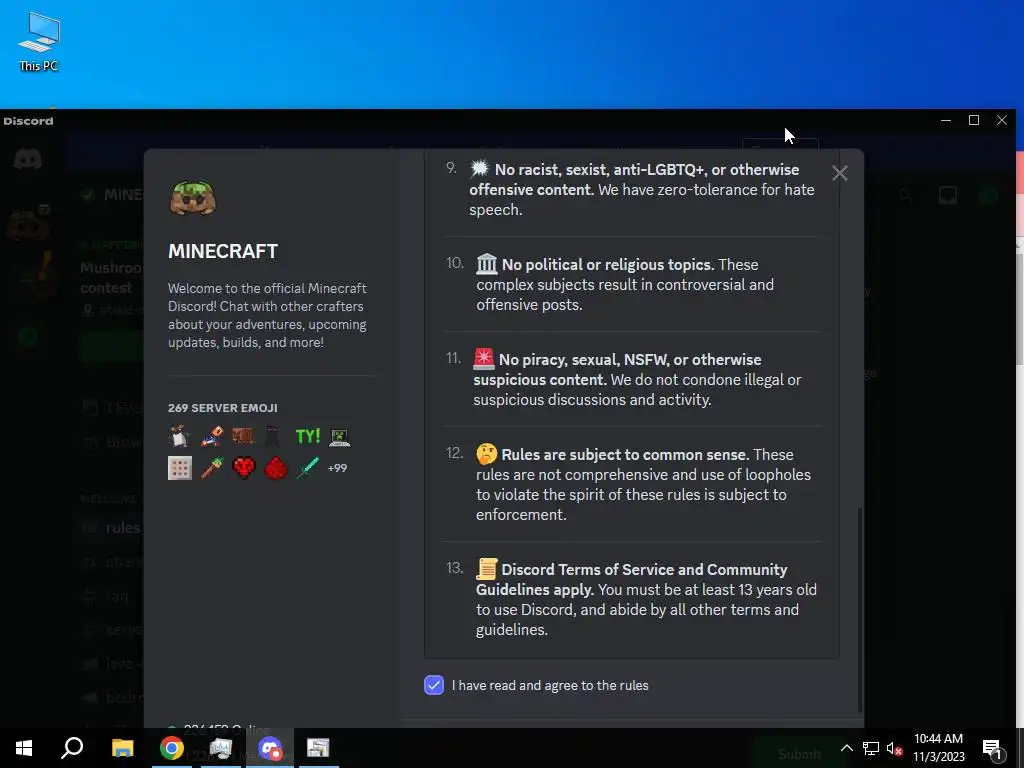Open File Explorer from the taskbar
The width and height of the screenshot is (1024, 768).
(x=122, y=748)
